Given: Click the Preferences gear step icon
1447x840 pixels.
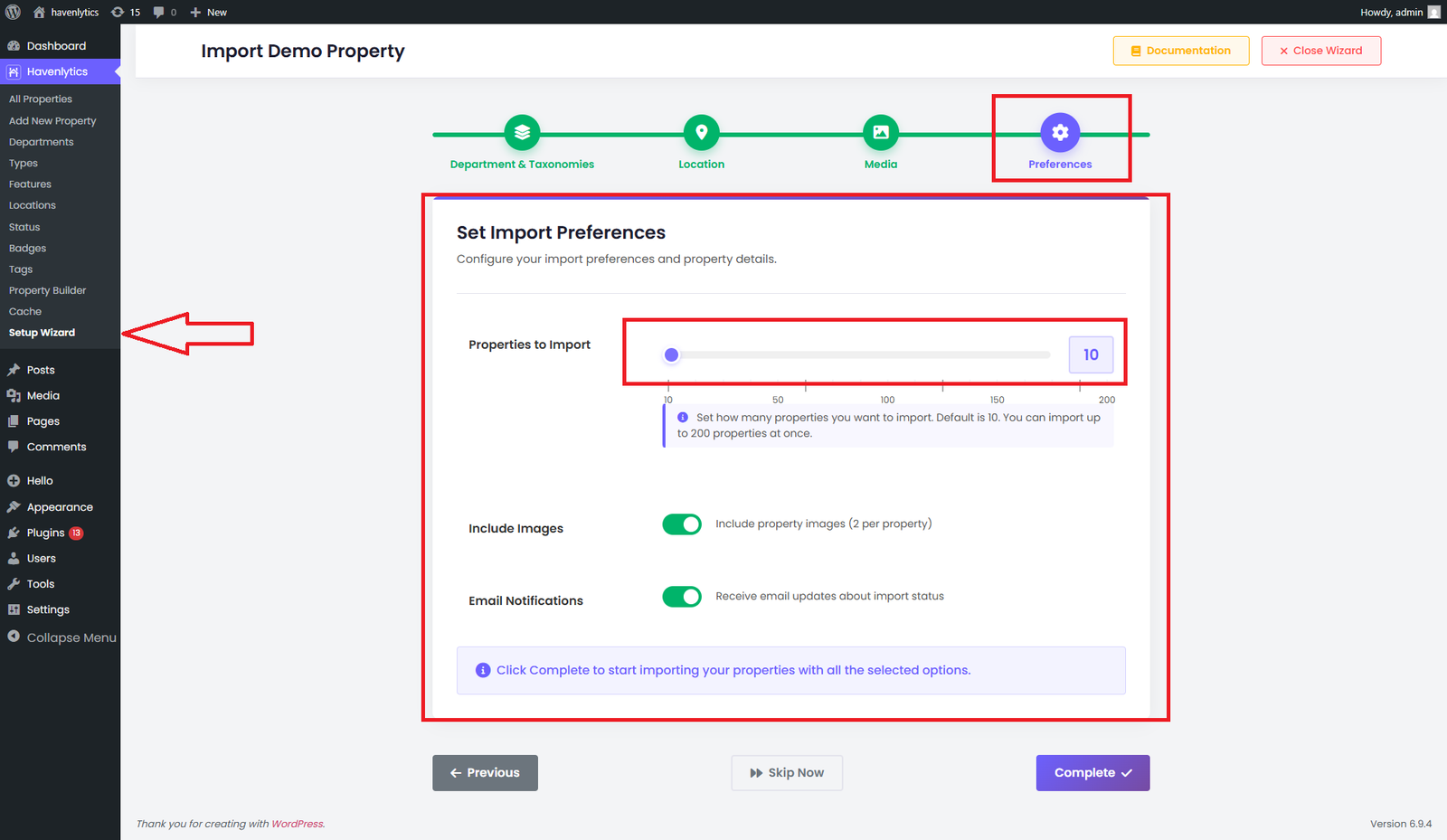Looking at the screenshot, I should click(1060, 133).
